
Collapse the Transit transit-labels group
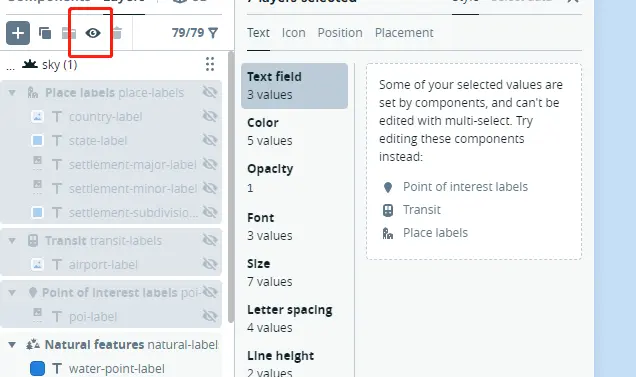click(x=12, y=241)
